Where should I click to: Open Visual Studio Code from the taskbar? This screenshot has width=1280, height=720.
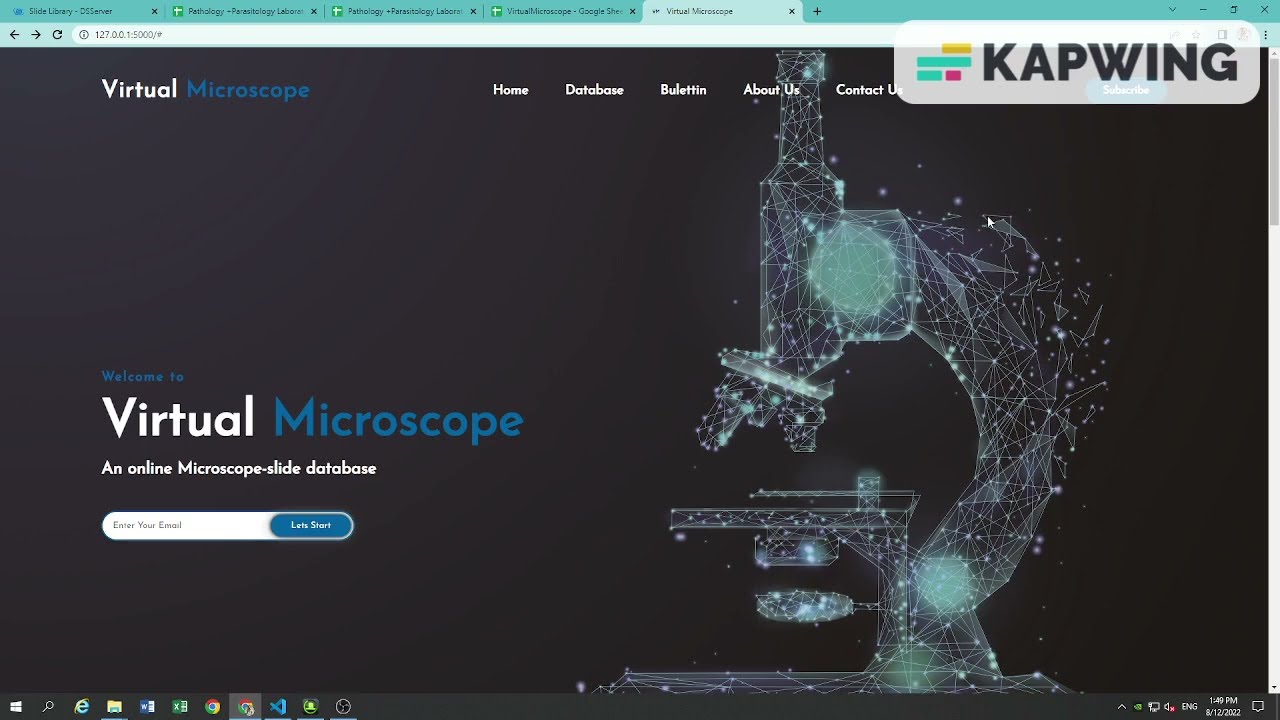coord(278,707)
